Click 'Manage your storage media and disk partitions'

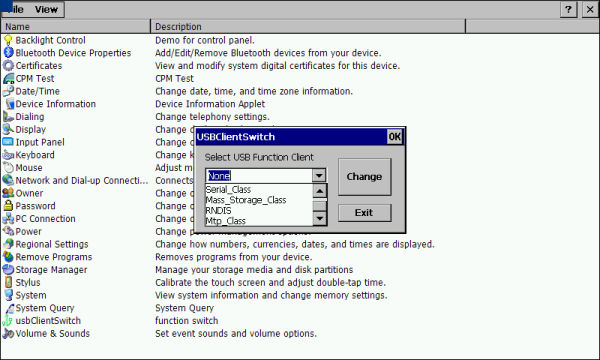[254, 270]
